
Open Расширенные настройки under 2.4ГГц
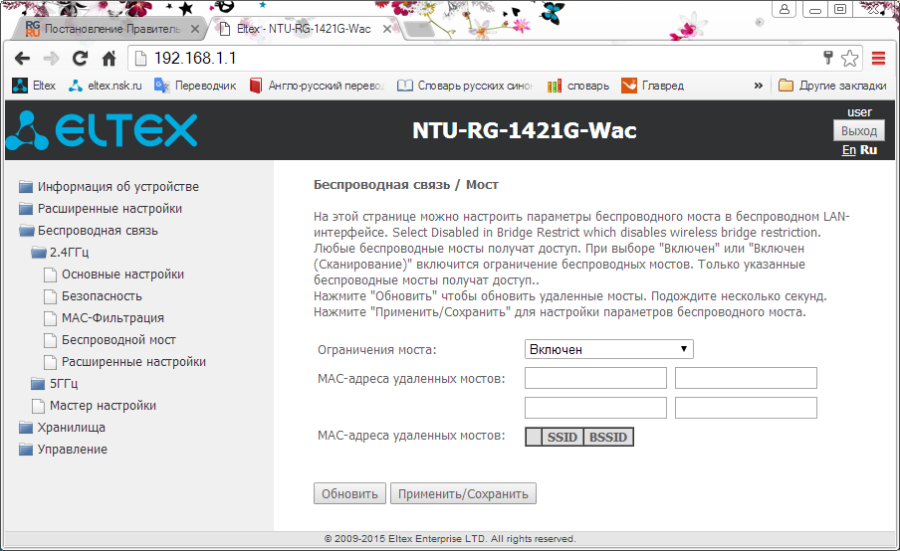125,362
